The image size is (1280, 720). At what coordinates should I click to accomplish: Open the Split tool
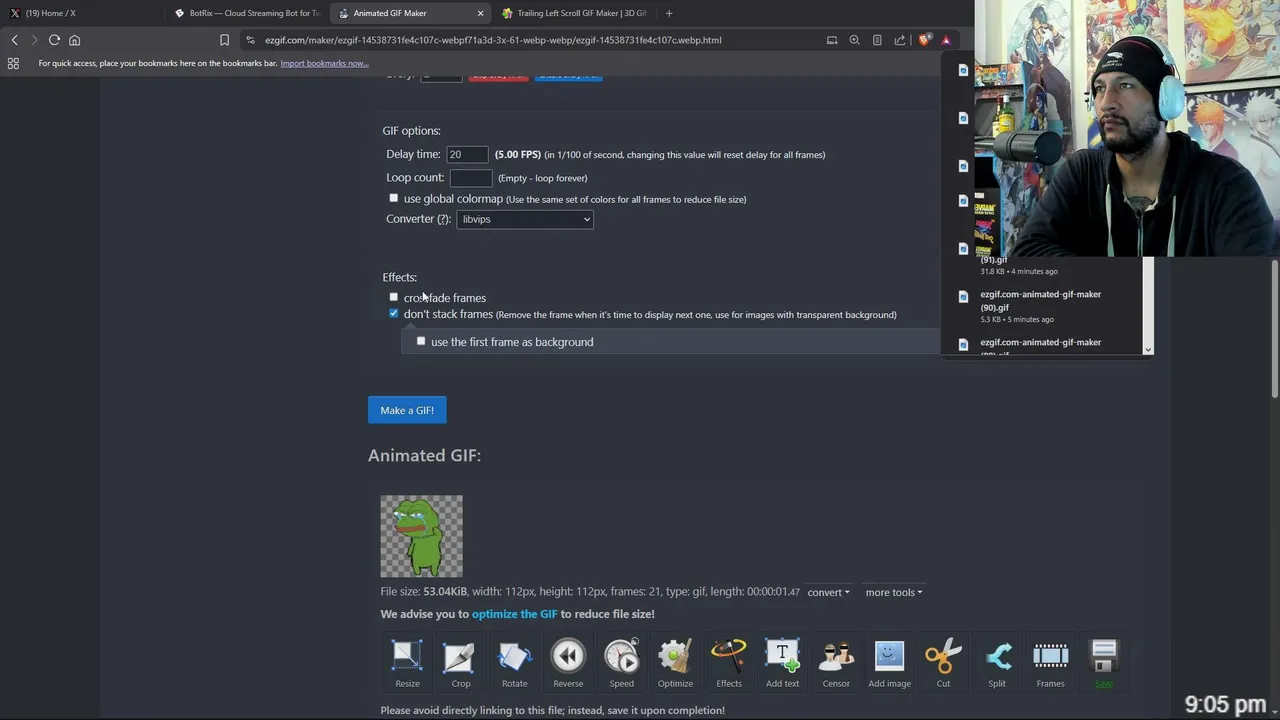[997, 664]
